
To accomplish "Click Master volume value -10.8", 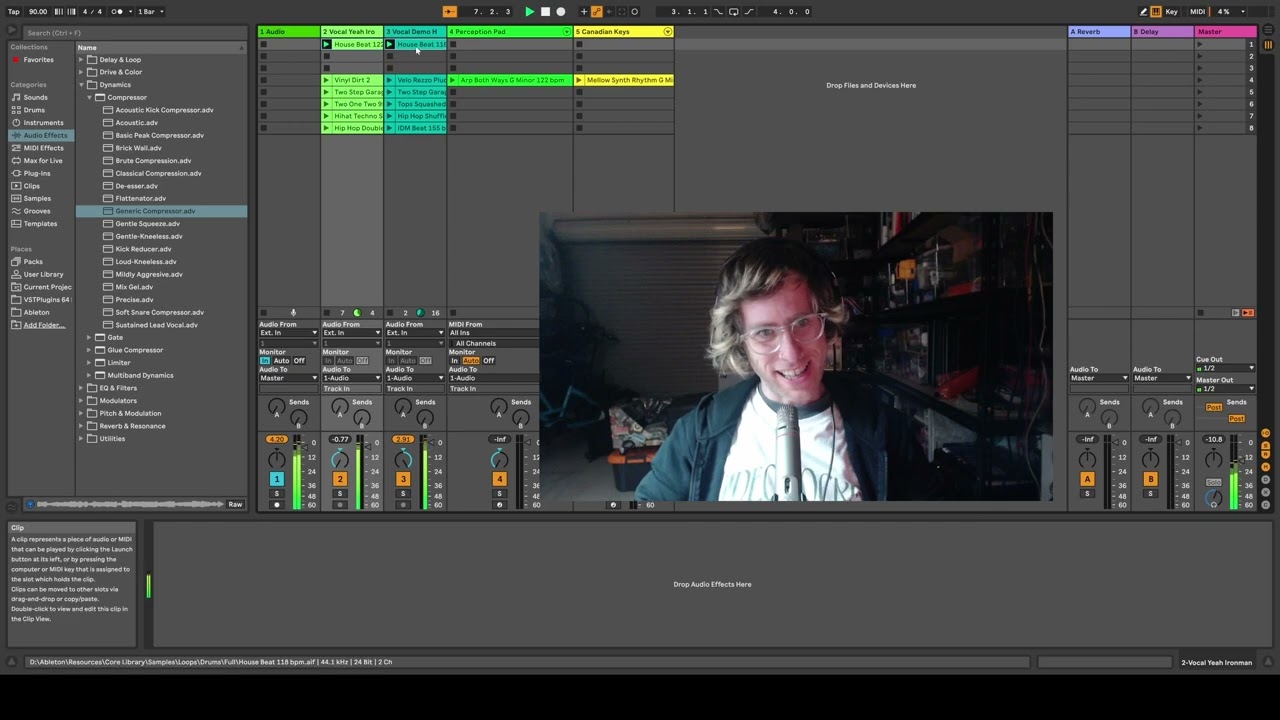I will point(1214,440).
